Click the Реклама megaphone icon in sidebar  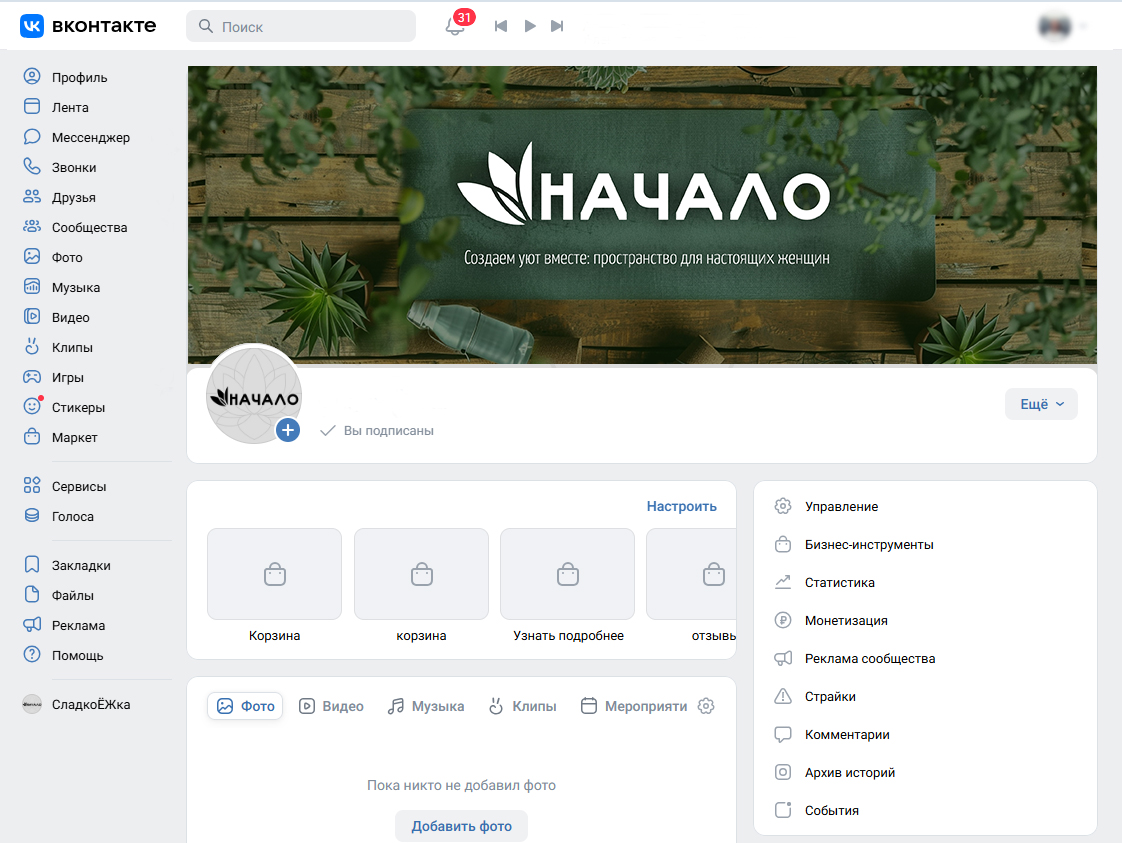pyautogui.click(x=32, y=625)
